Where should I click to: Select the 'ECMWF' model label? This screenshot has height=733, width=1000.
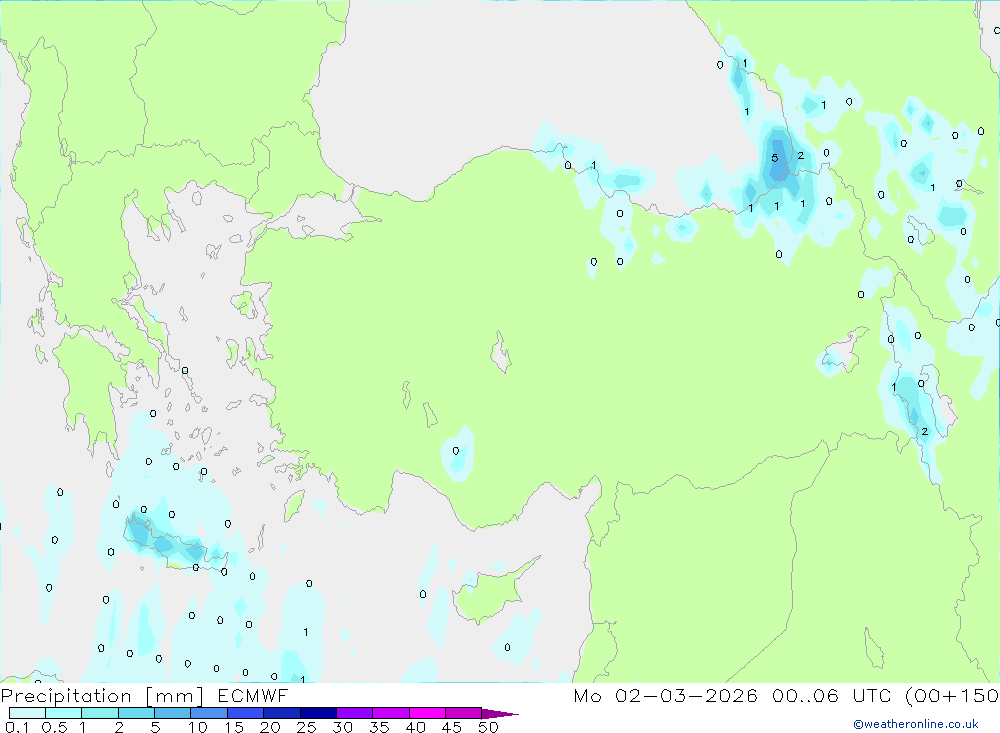tap(253, 696)
